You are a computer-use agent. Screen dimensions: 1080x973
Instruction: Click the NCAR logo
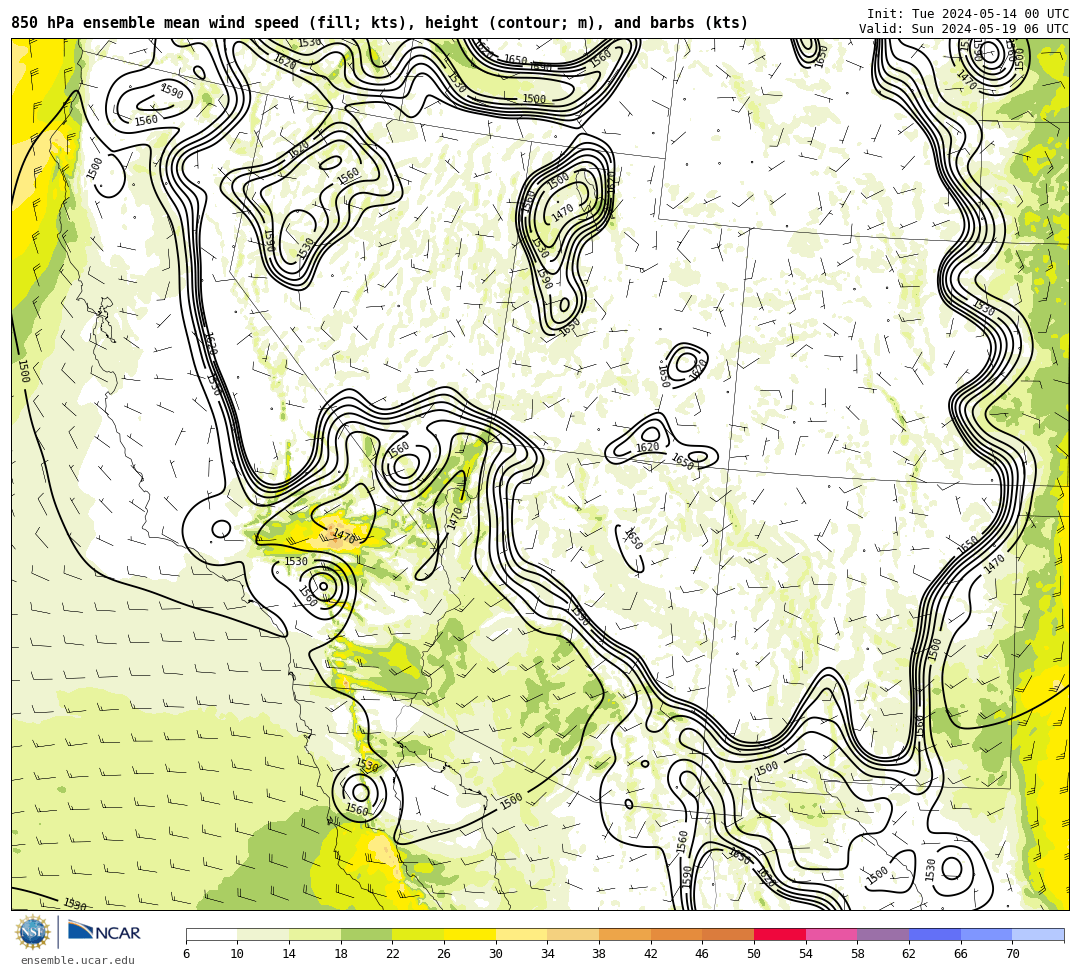coord(105,932)
